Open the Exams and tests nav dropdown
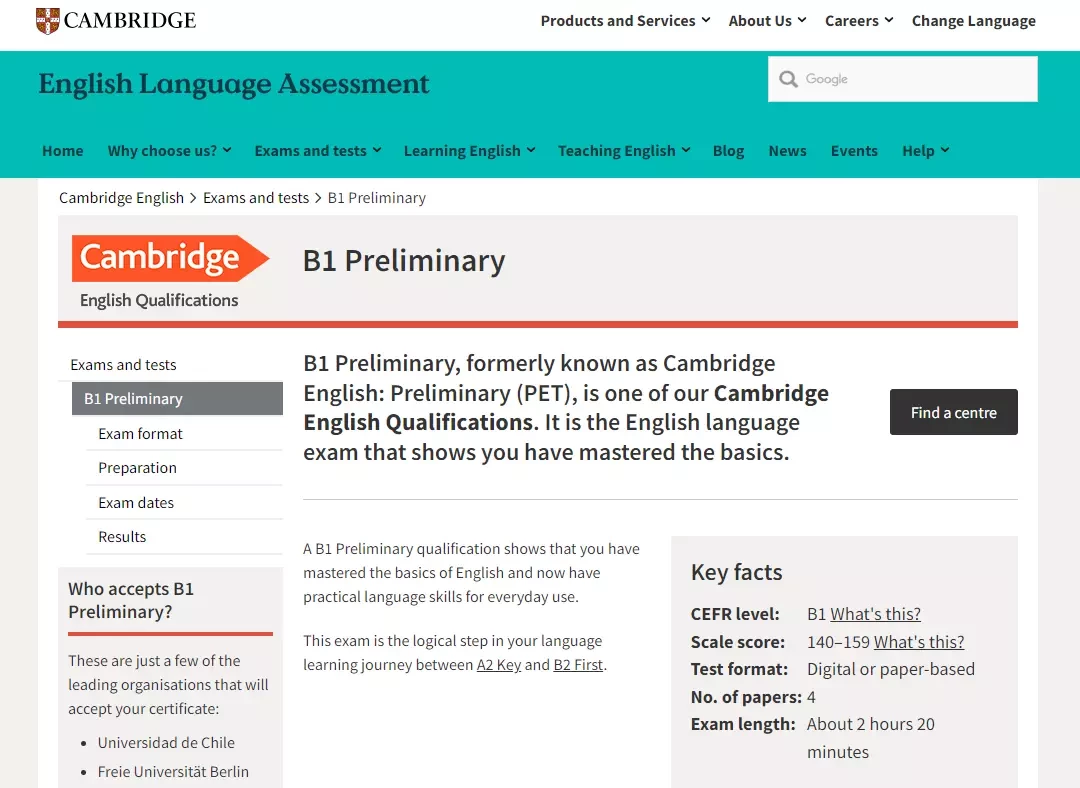This screenshot has height=788, width=1080. 318,151
